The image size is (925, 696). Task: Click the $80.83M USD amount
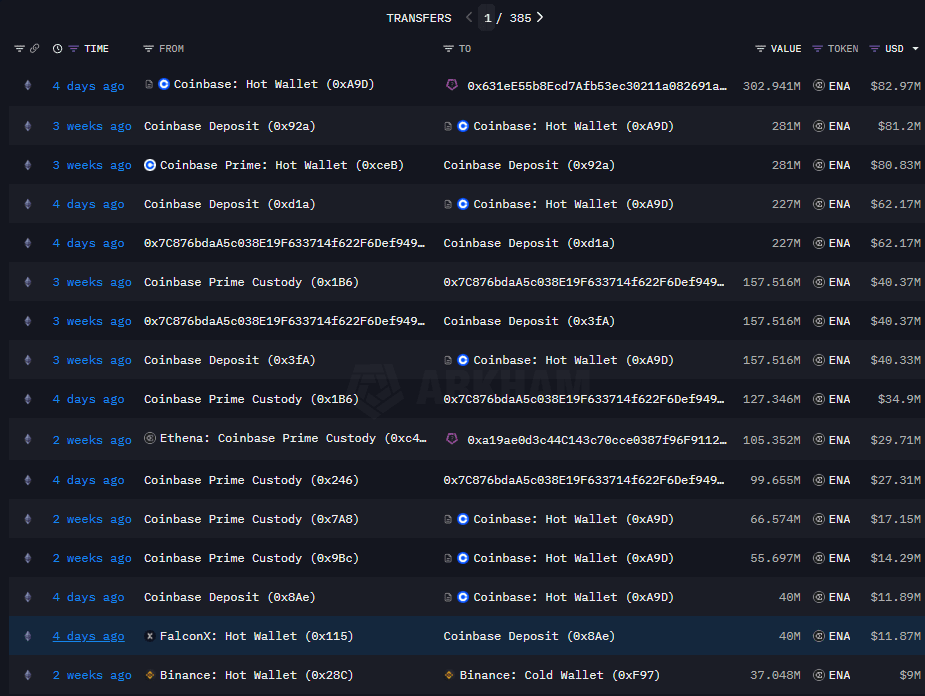point(895,165)
